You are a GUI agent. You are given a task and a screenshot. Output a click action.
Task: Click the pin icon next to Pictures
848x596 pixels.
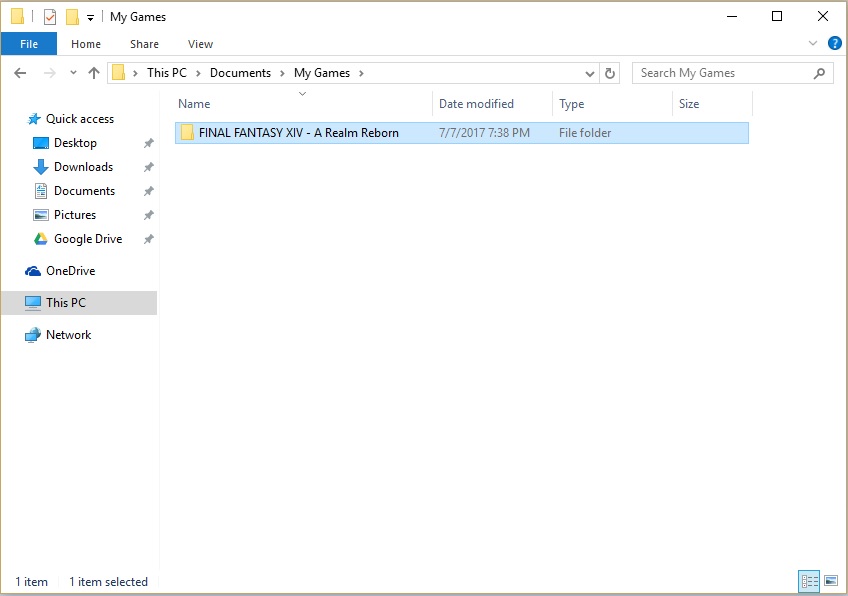click(148, 215)
